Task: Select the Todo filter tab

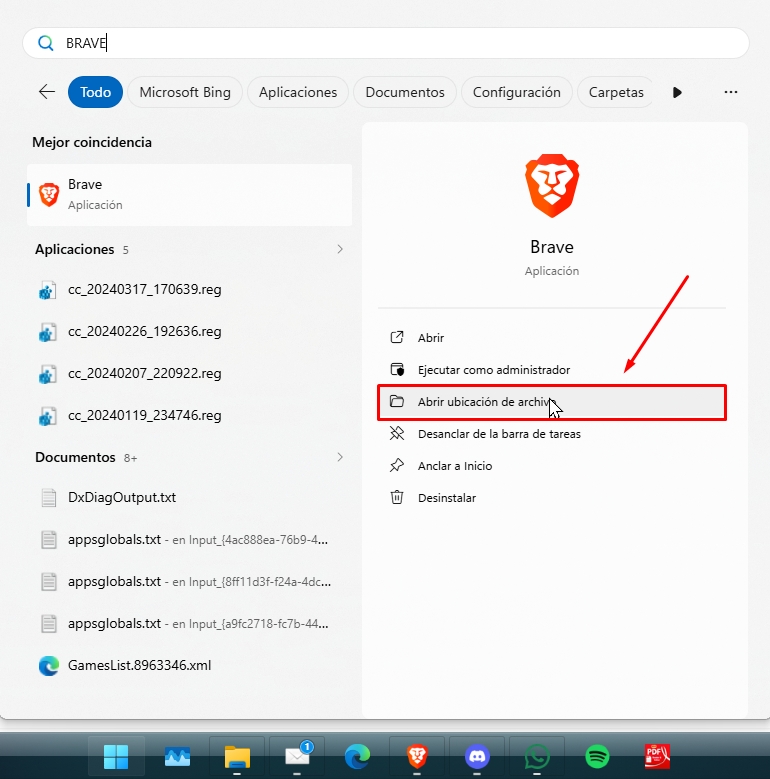Action: (95, 92)
